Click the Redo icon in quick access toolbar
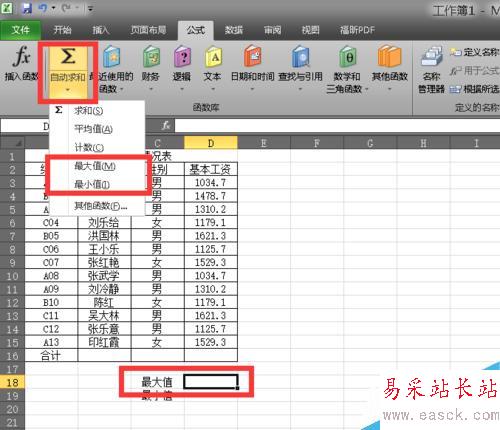 (x=66, y=8)
